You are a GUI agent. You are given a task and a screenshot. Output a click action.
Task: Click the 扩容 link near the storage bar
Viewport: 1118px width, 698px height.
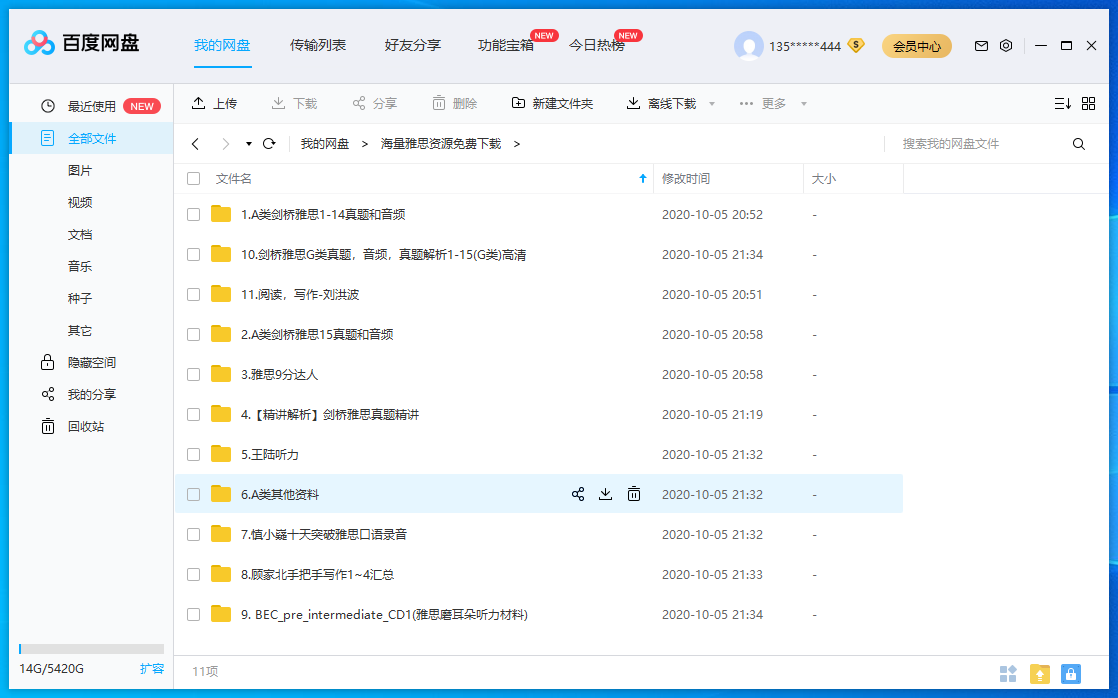point(152,669)
